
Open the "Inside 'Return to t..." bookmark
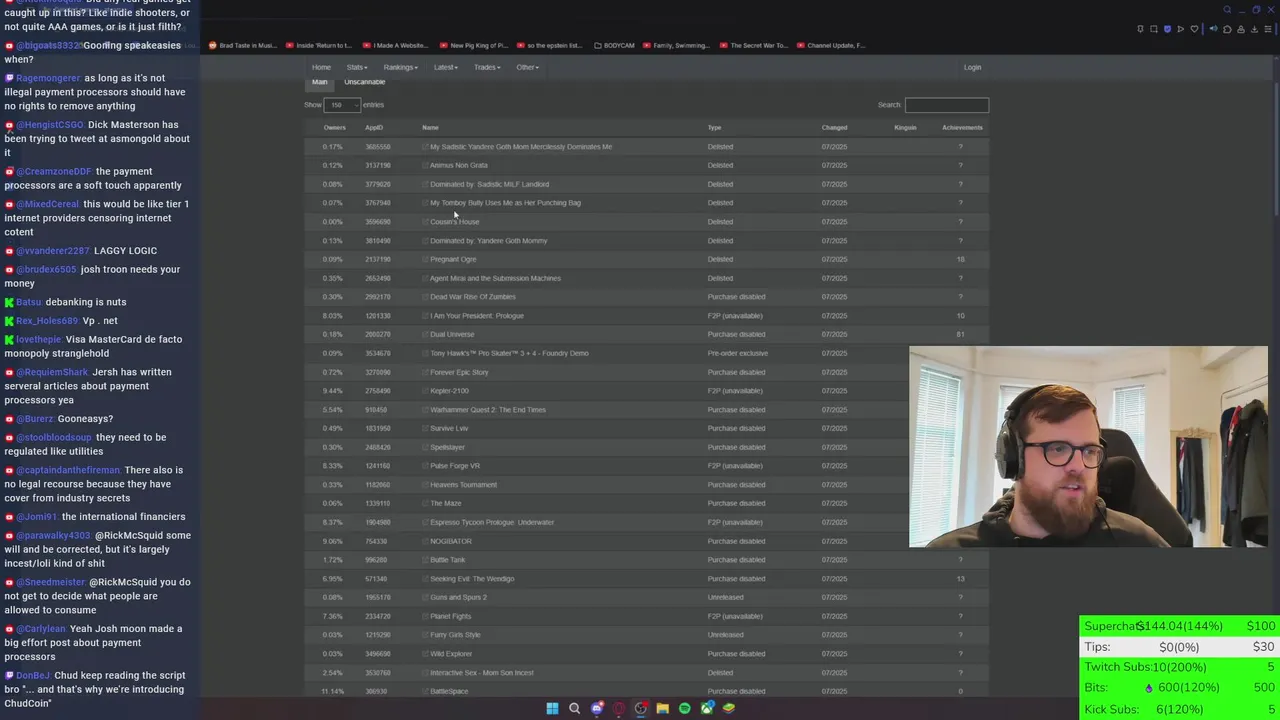click(x=319, y=45)
